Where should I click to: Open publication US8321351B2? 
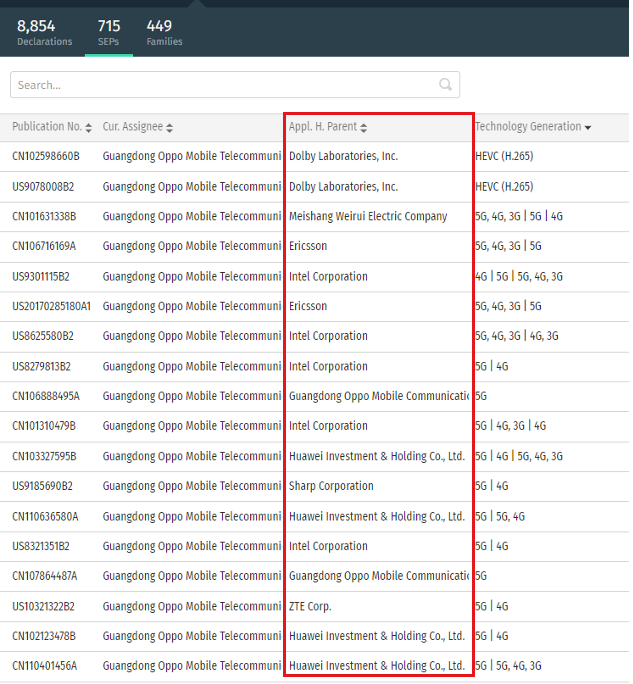[41, 546]
